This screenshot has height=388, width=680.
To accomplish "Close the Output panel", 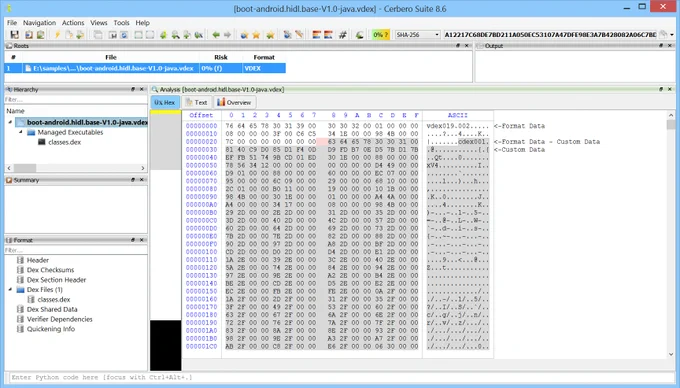I will (670, 46).
